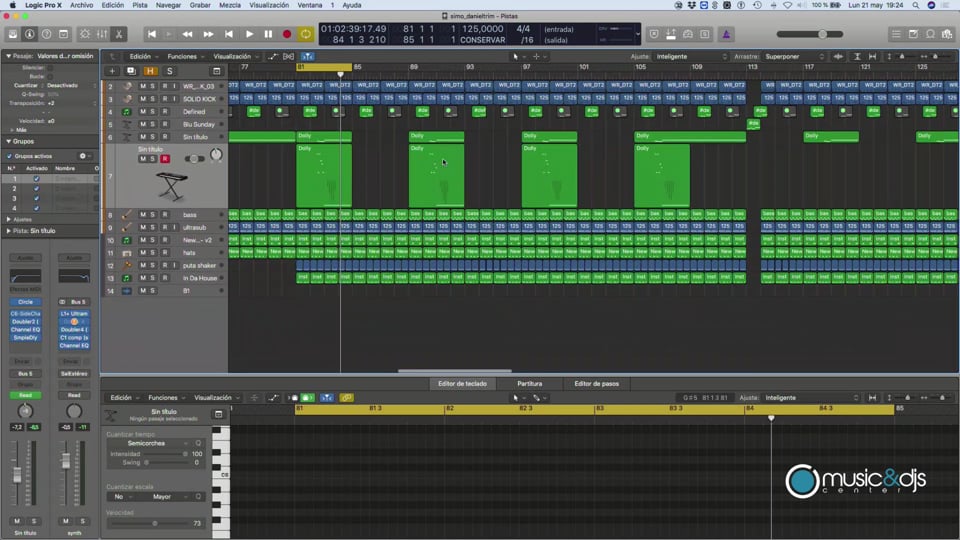
Task: Open LCD display options arrow
Action: point(638,34)
